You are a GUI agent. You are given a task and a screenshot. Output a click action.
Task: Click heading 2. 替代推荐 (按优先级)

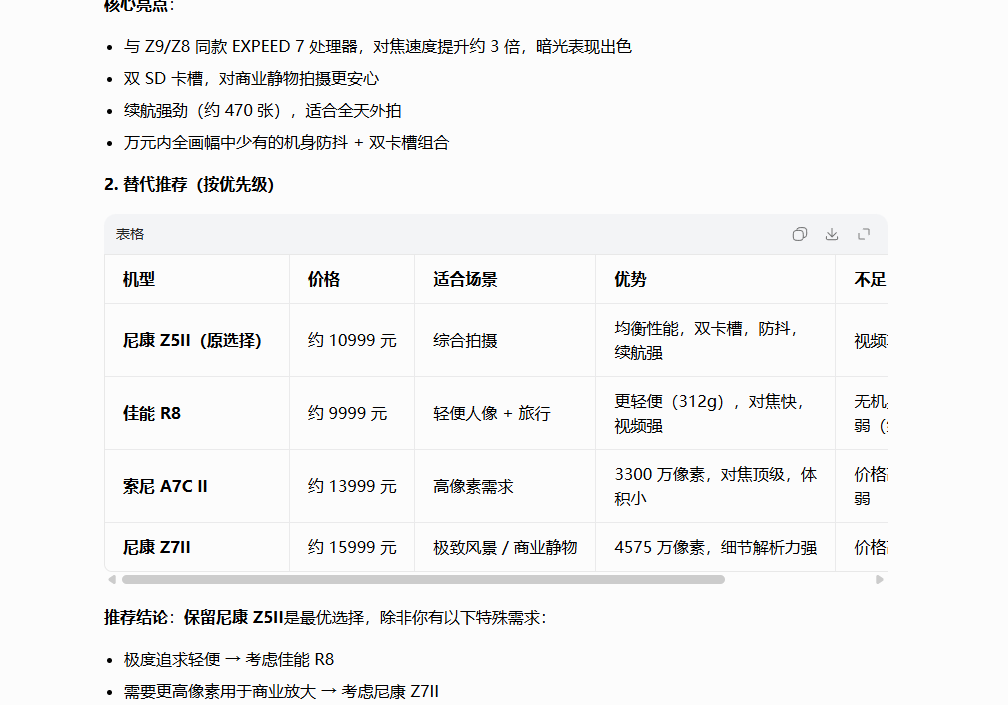pyautogui.click(x=189, y=184)
